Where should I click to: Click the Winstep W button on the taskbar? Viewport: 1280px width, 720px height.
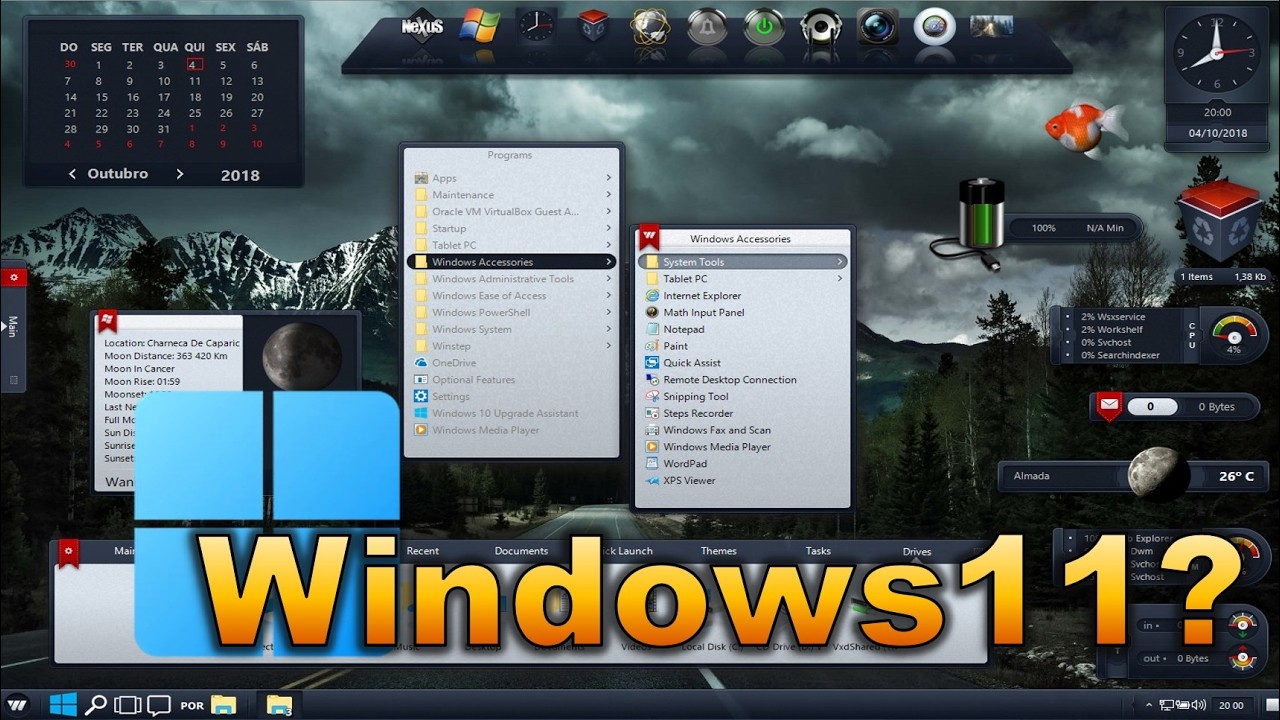click(x=19, y=704)
